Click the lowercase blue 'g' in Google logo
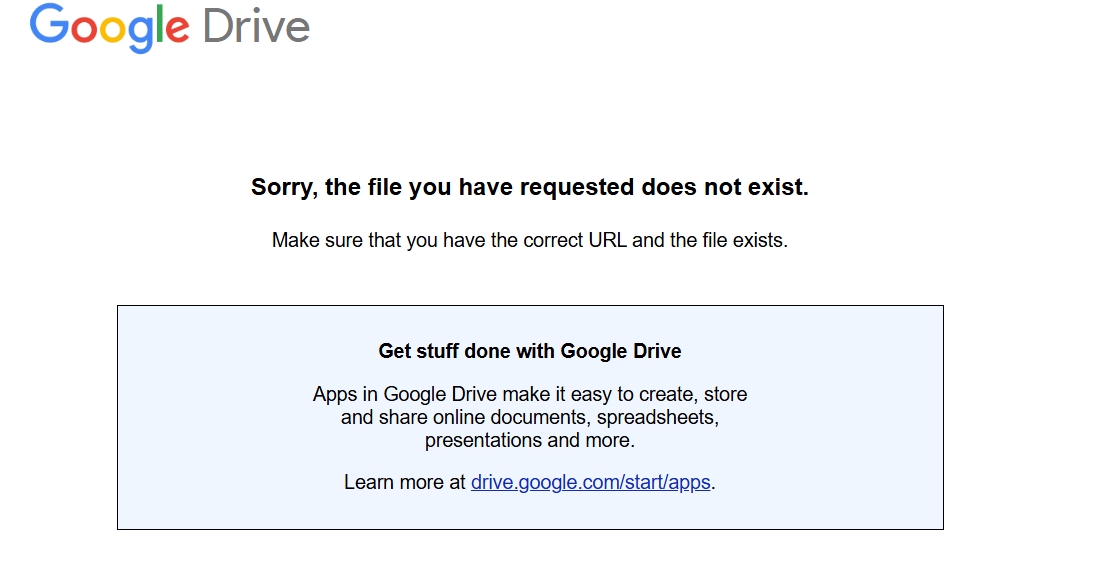 [x=141, y=35]
